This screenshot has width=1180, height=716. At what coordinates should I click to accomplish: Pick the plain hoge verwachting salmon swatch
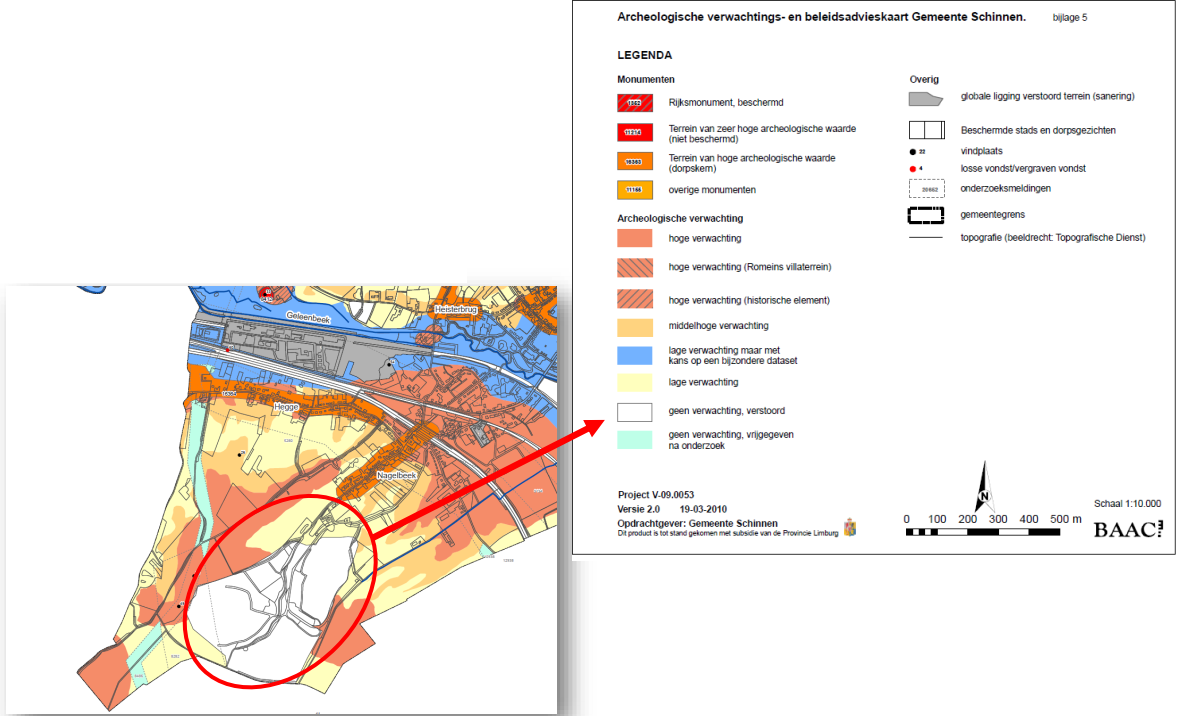coord(635,239)
